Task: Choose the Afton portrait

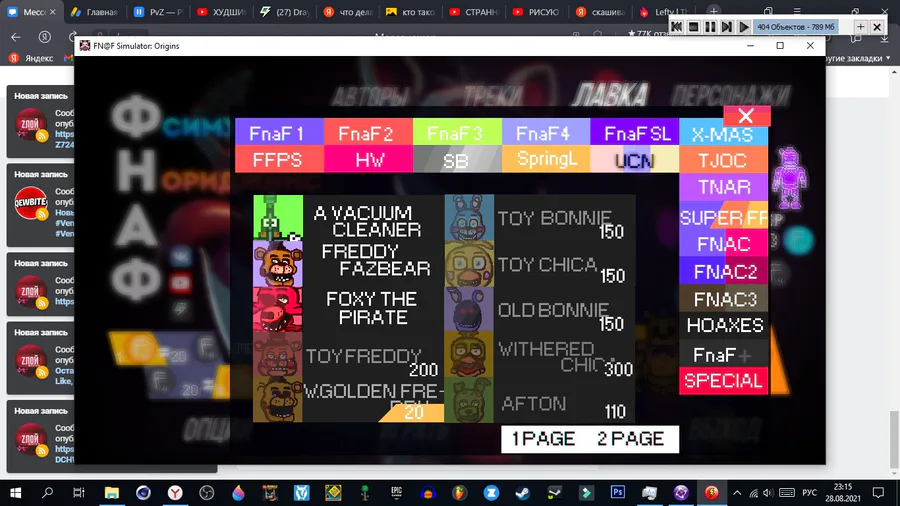Action: click(469, 400)
